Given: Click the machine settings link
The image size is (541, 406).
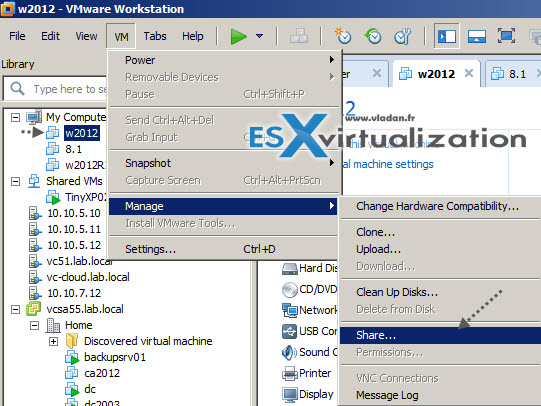Looking at the screenshot, I should (388, 164).
